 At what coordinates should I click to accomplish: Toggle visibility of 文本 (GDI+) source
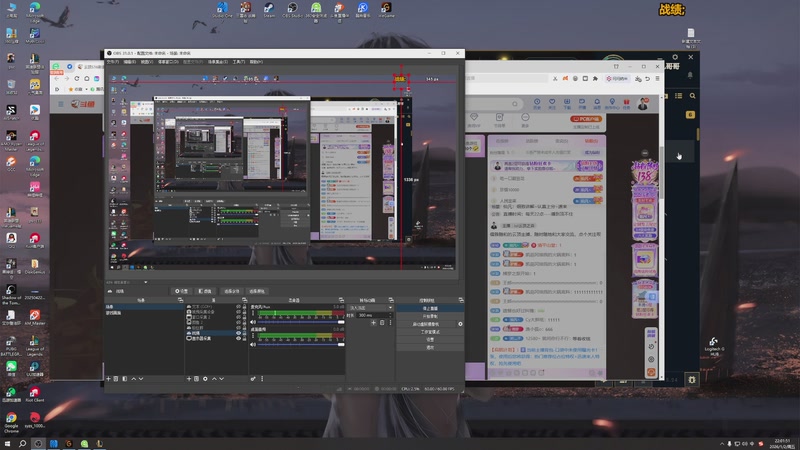coord(238,306)
